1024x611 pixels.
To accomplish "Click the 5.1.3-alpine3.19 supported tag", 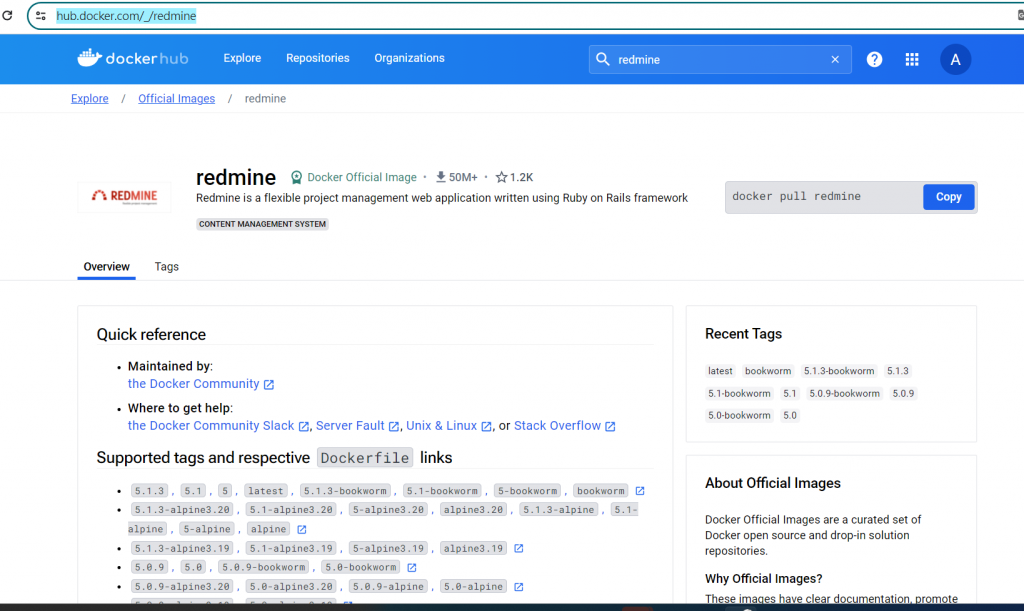I will tap(182, 548).
